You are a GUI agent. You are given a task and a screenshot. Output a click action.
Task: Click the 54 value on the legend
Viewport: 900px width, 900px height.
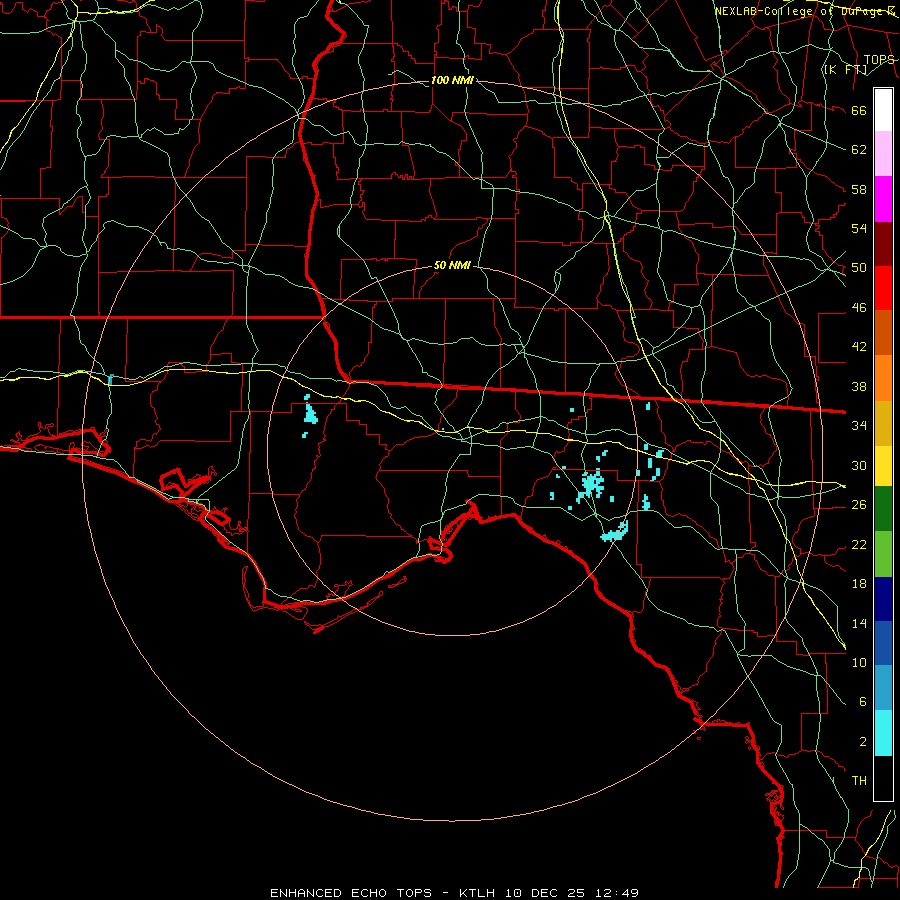point(859,228)
